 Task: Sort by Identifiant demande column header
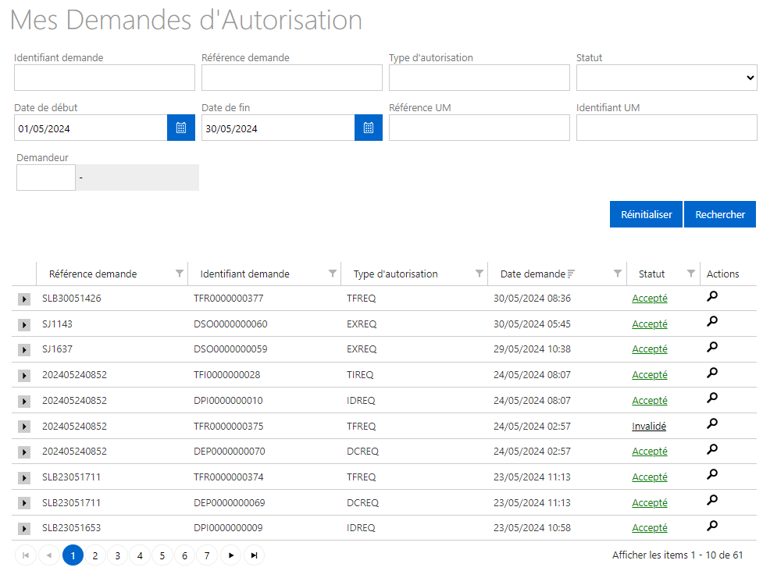pos(245,274)
